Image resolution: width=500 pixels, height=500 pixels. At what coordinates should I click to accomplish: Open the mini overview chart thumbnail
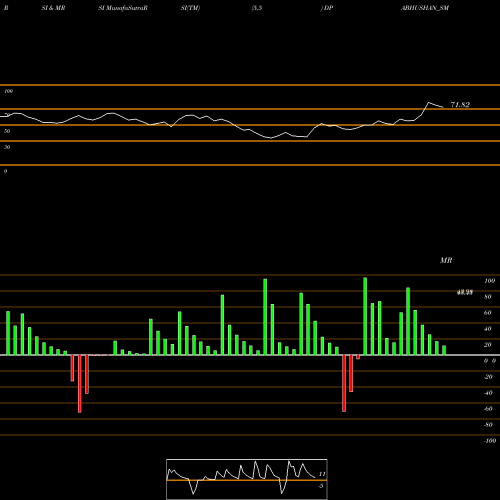pos(247,479)
